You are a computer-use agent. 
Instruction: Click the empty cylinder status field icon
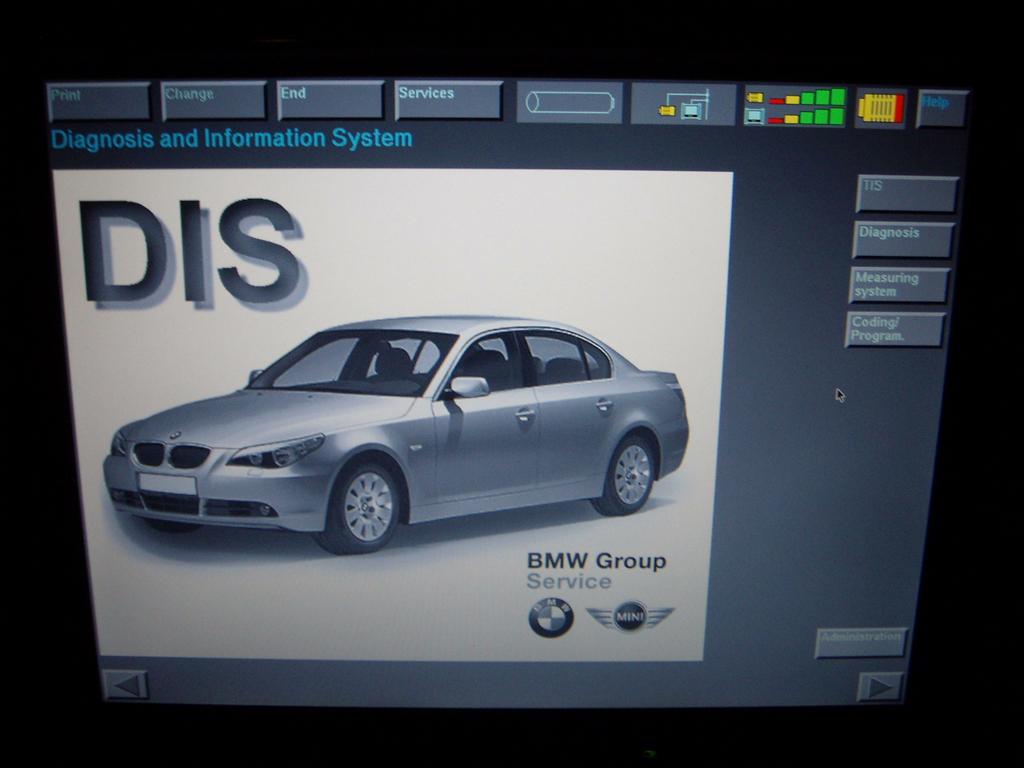pyautogui.click(x=569, y=103)
